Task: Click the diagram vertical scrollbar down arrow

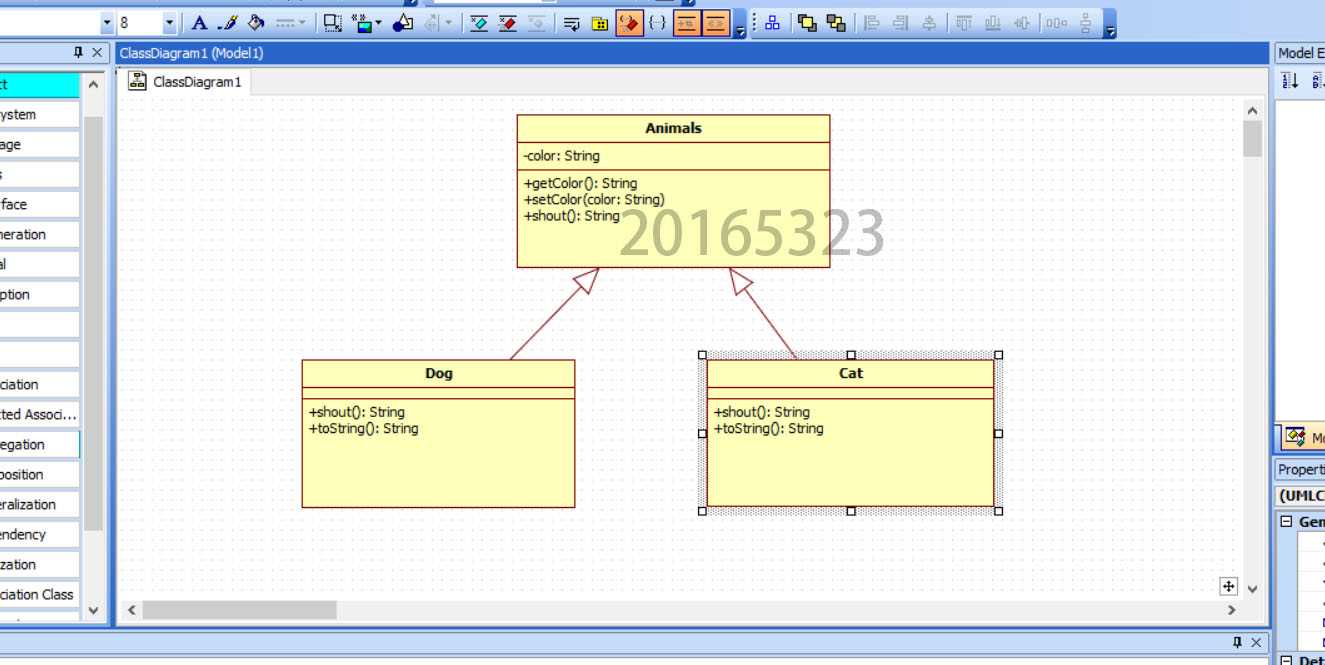Action: tap(1252, 589)
